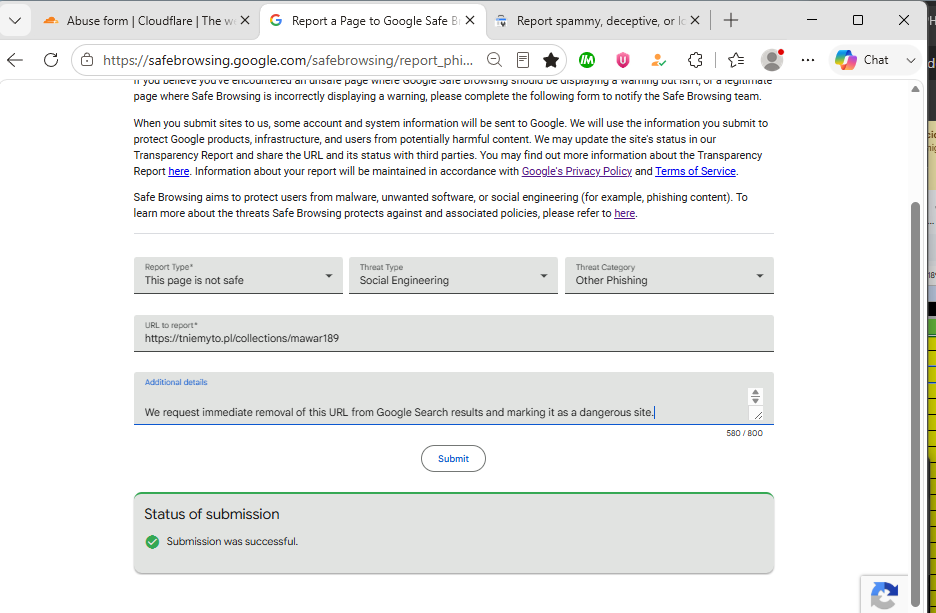Switch to the Cloudflare Abuse form tab

(x=145, y=21)
